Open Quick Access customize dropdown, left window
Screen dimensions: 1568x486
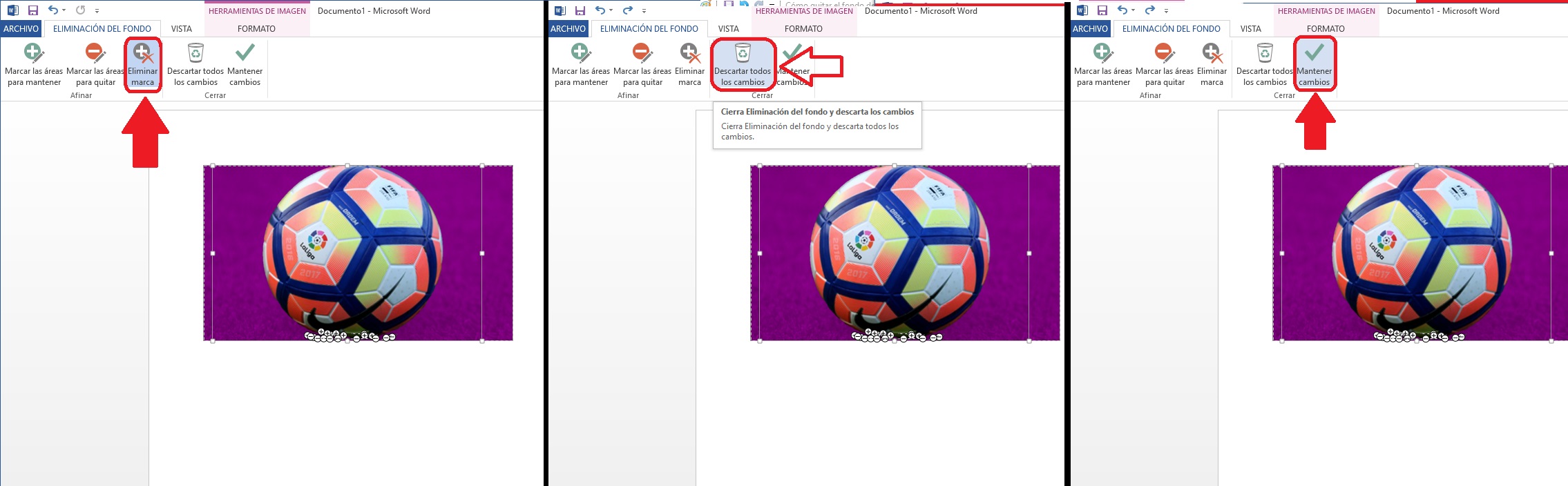point(97,11)
